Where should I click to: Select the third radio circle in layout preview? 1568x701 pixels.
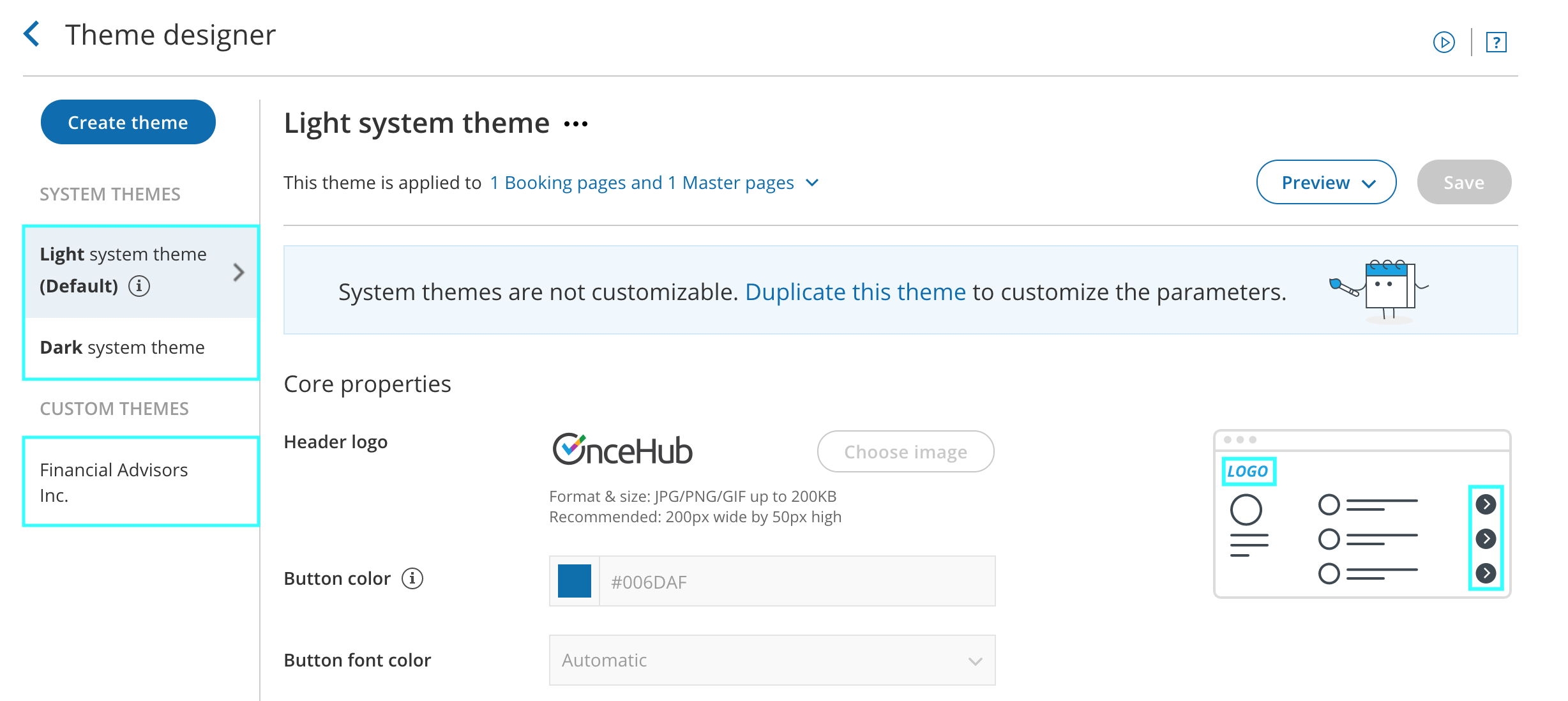click(x=1329, y=573)
